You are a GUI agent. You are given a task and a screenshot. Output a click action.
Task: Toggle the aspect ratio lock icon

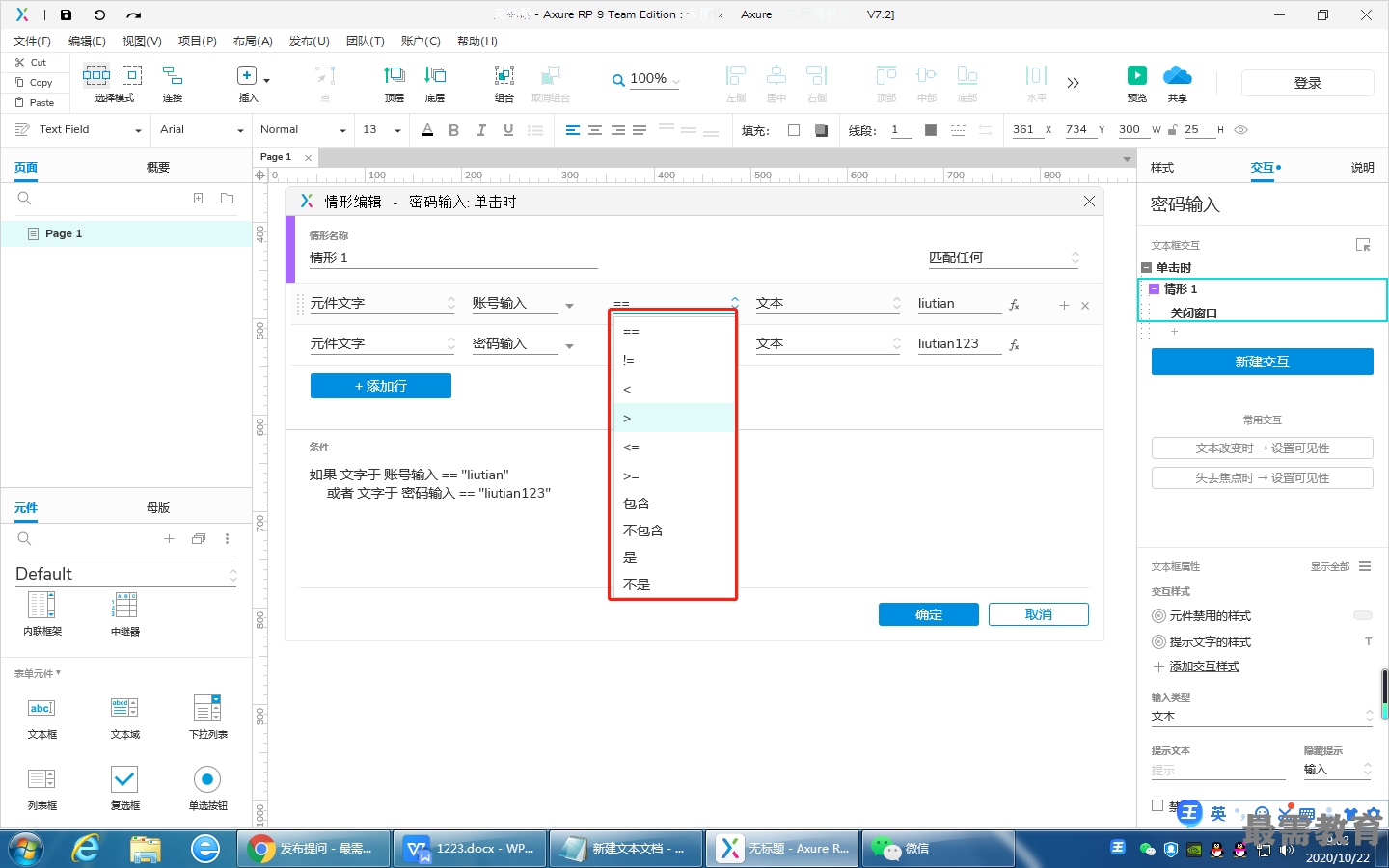tap(1172, 130)
